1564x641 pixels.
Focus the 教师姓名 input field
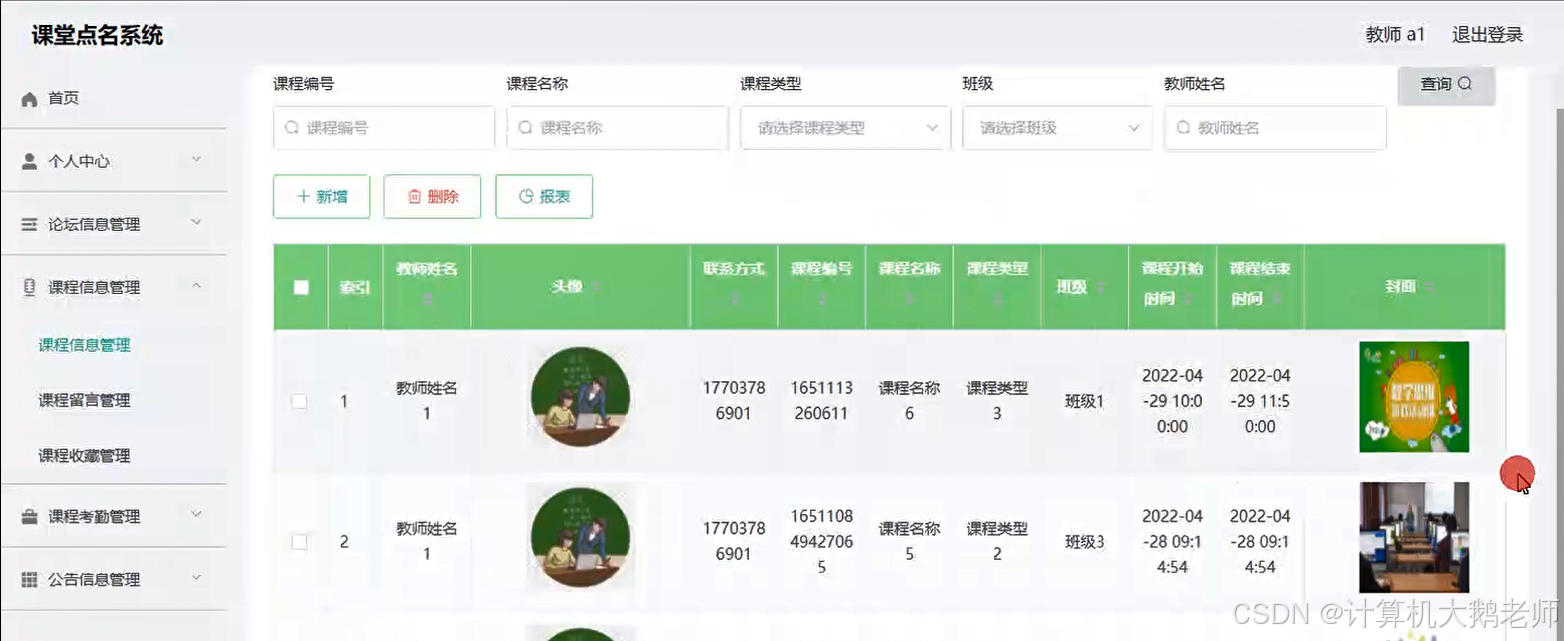coord(1275,128)
